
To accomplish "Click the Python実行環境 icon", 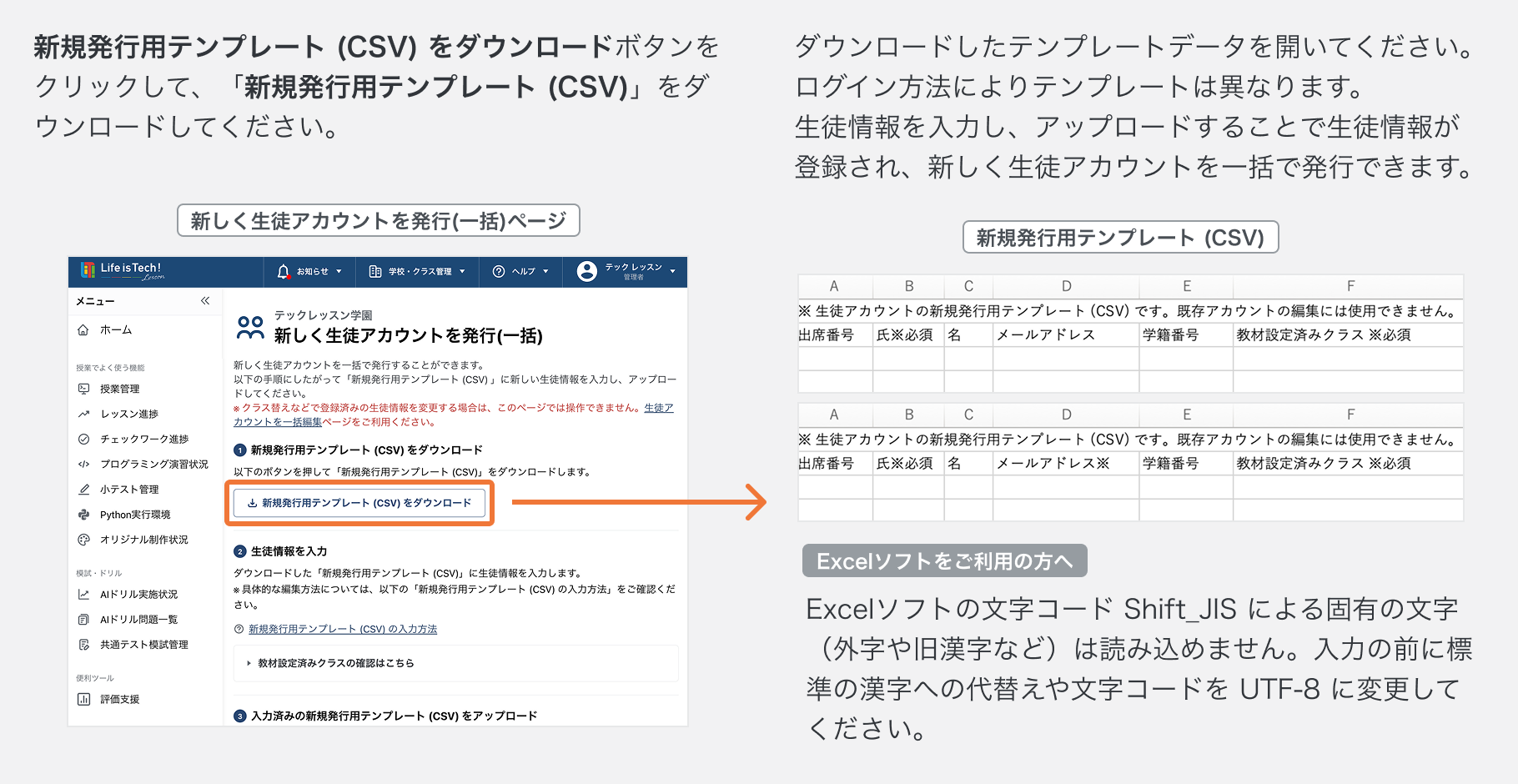I will [x=83, y=515].
